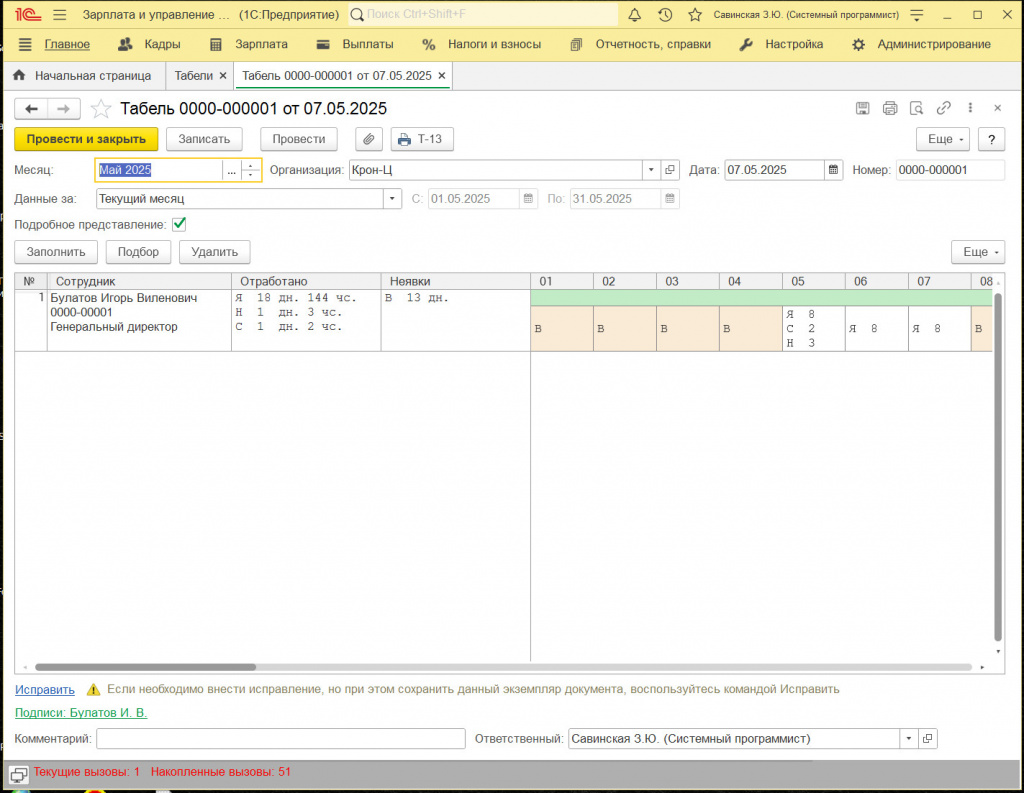Viewport: 1024px width, 793px height.
Task: Open help with the question mark button
Action: [x=991, y=139]
